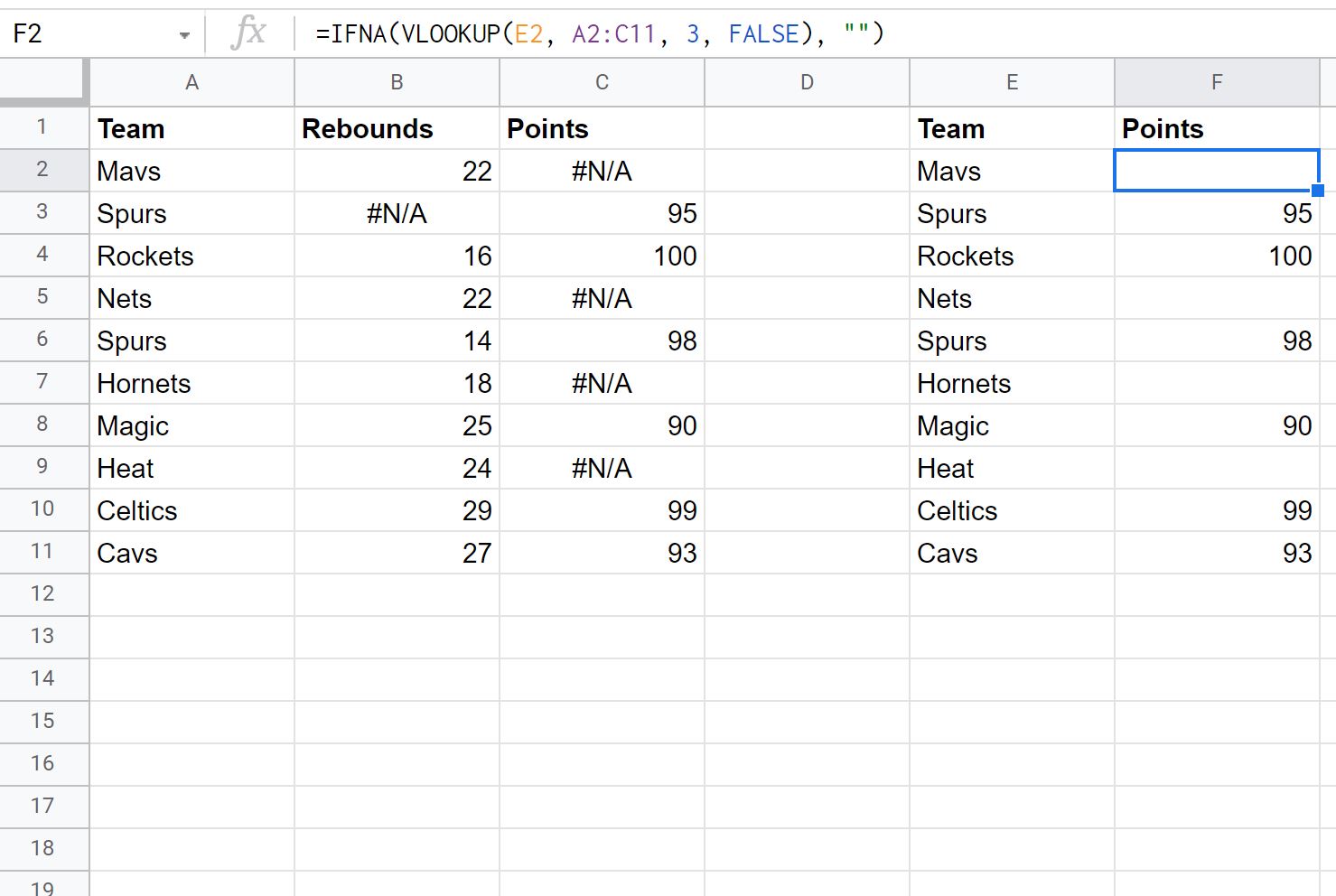Click 'Nets' in column A

[x=125, y=299]
